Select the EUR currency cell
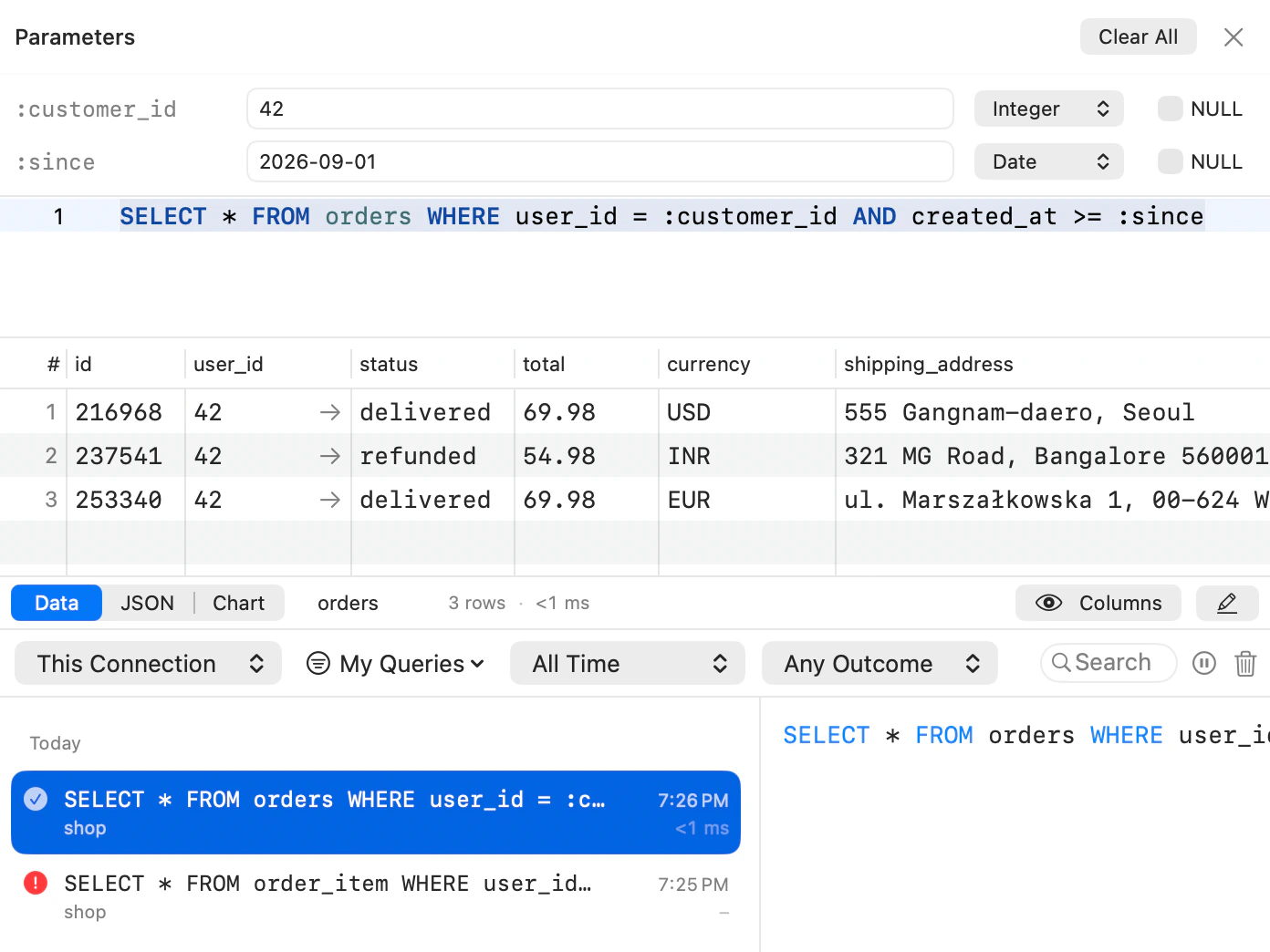 click(746, 500)
